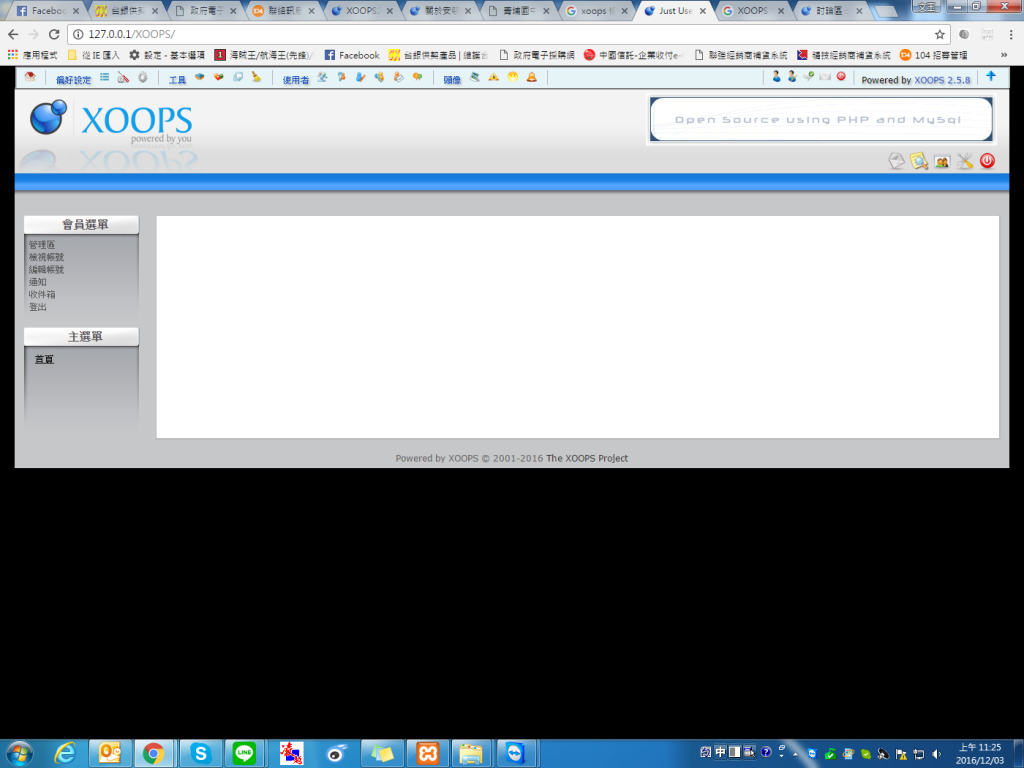Click the orange bell icon in toolbar
Image resolution: width=1024 pixels, height=768 pixels.
[531, 77]
